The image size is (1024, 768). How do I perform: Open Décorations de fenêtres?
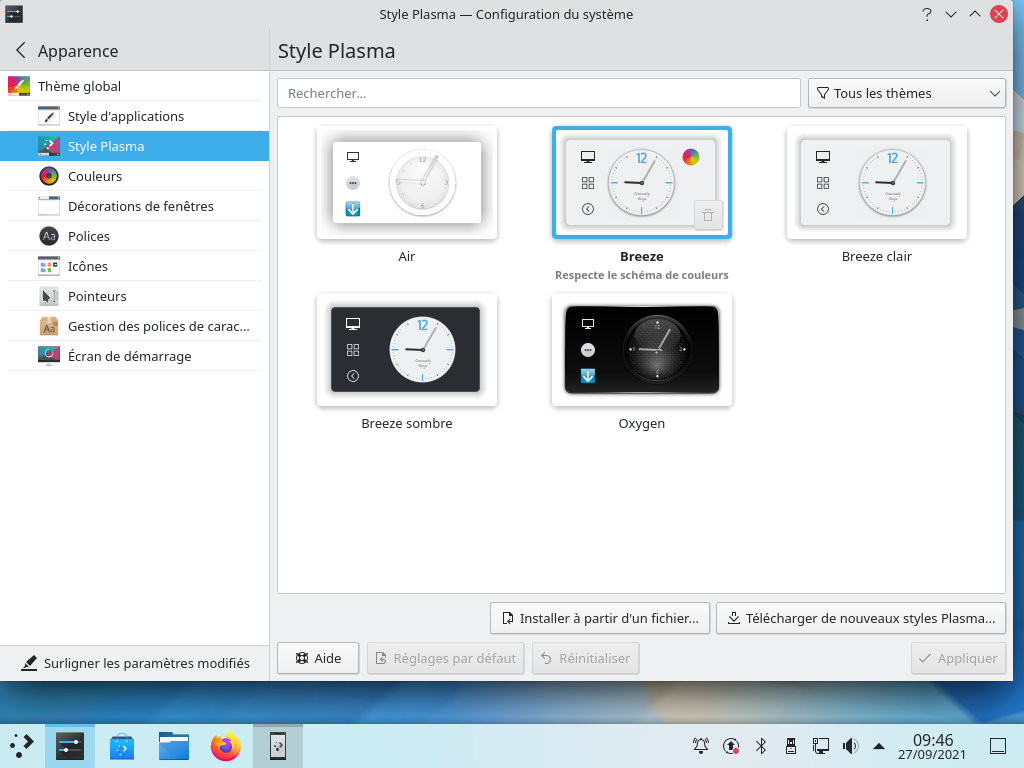pos(134,206)
